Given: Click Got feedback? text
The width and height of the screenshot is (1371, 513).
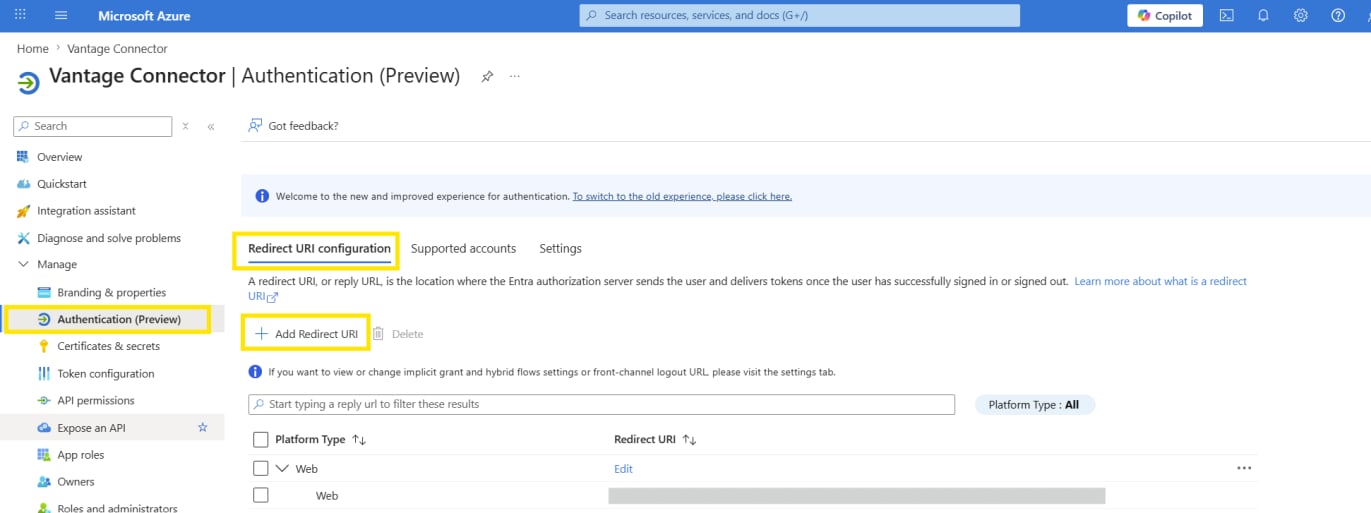Looking at the screenshot, I should point(303,126).
